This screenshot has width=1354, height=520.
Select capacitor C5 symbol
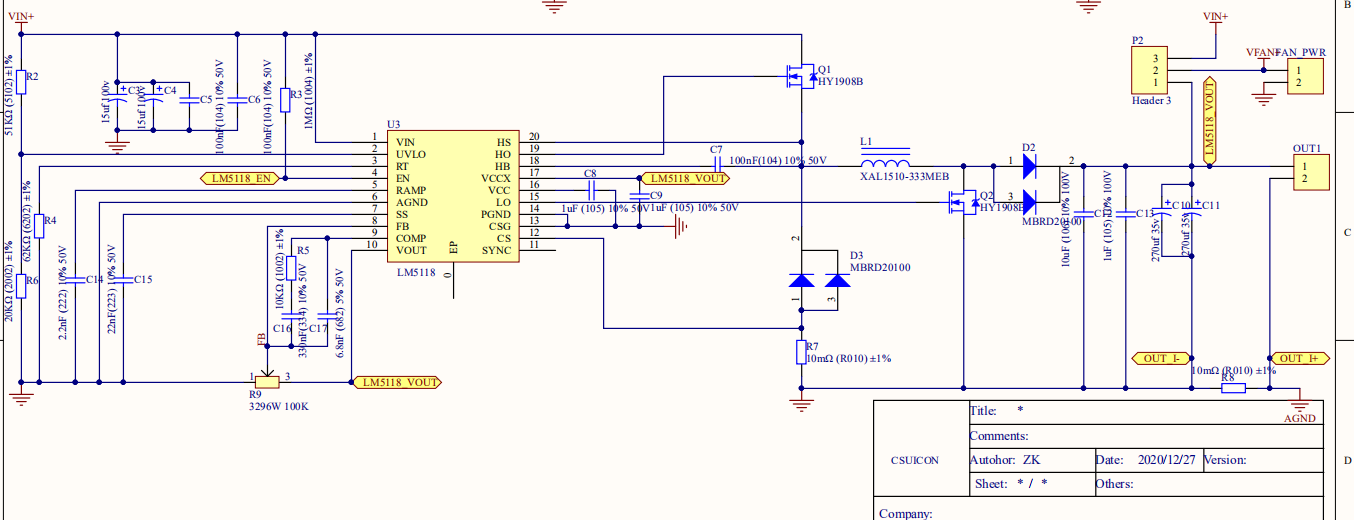pyautogui.click(x=189, y=99)
